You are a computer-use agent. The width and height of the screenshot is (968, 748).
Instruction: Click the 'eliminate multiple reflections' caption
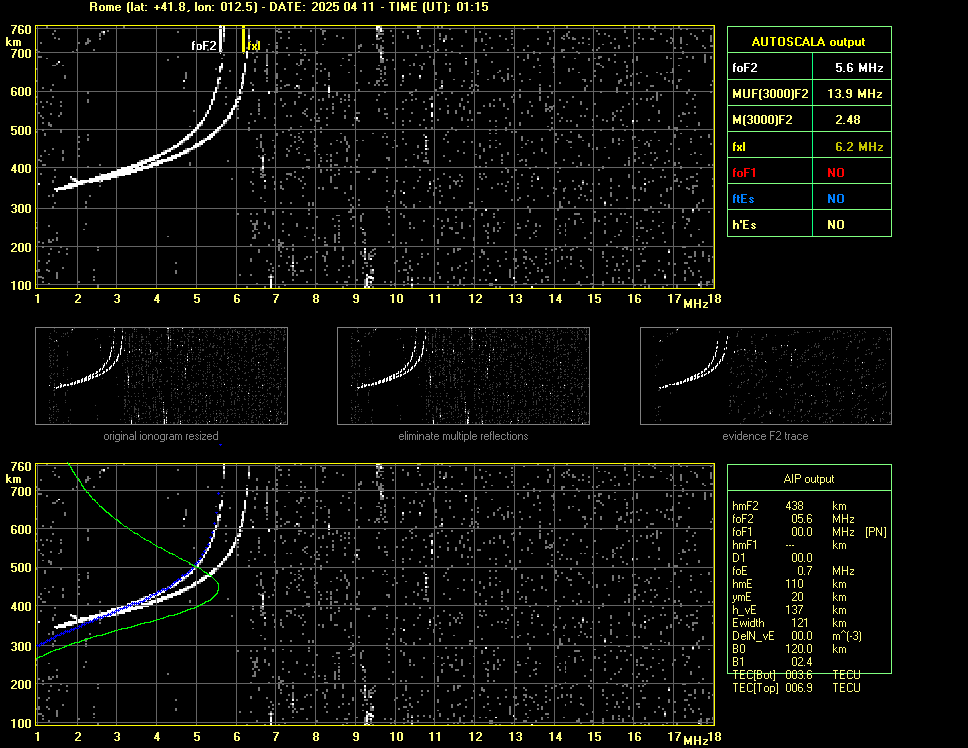click(463, 436)
